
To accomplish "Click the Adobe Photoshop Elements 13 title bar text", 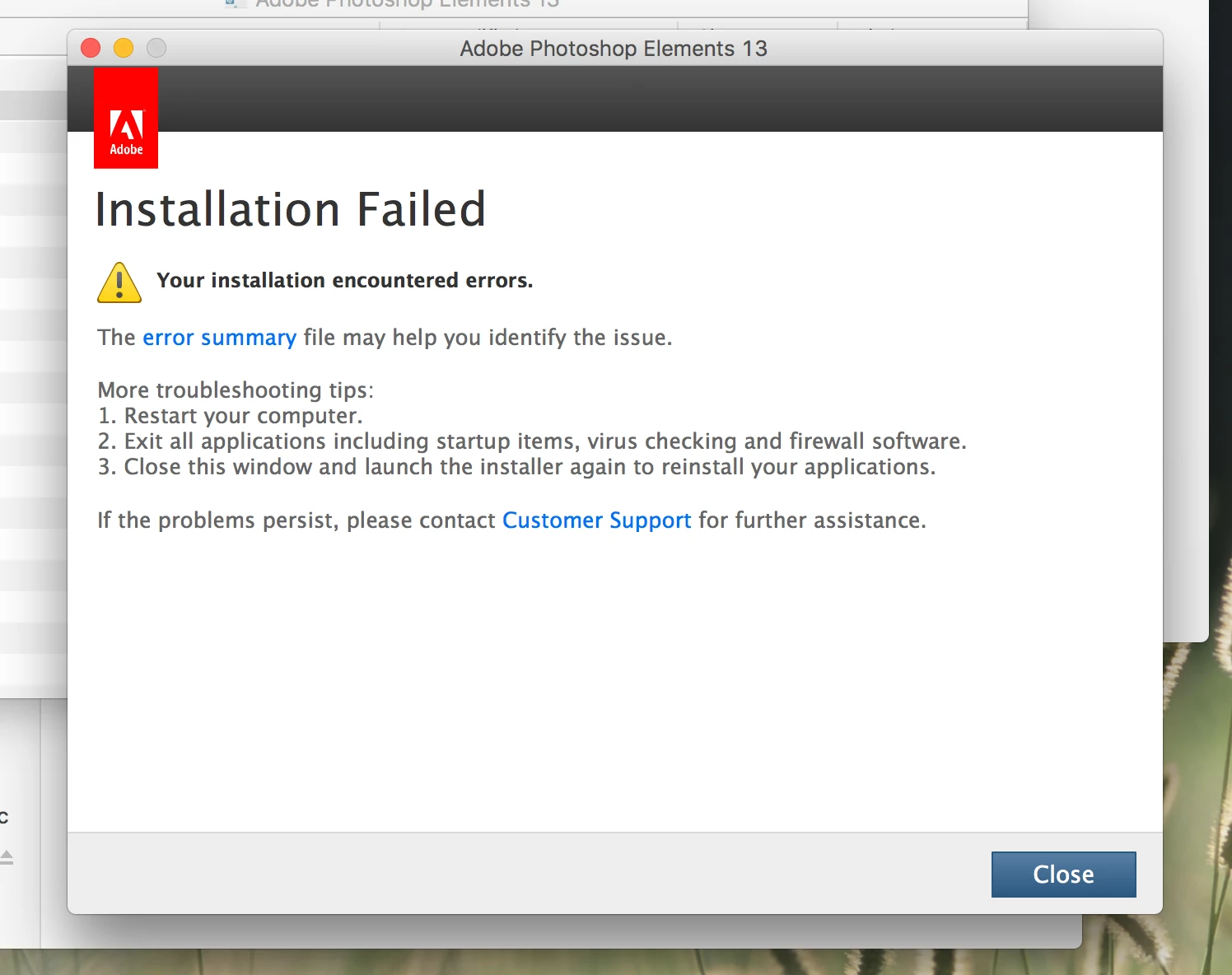I will click(x=614, y=49).
